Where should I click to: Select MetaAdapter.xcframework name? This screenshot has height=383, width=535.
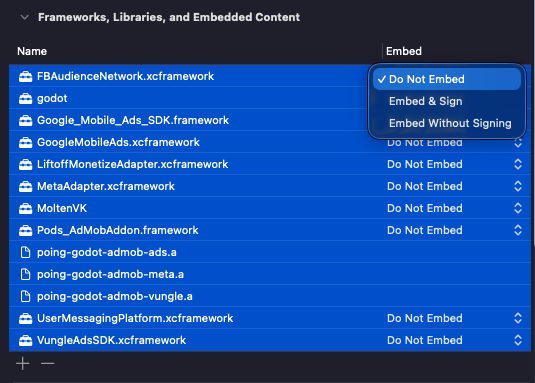[x=106, y=186]
